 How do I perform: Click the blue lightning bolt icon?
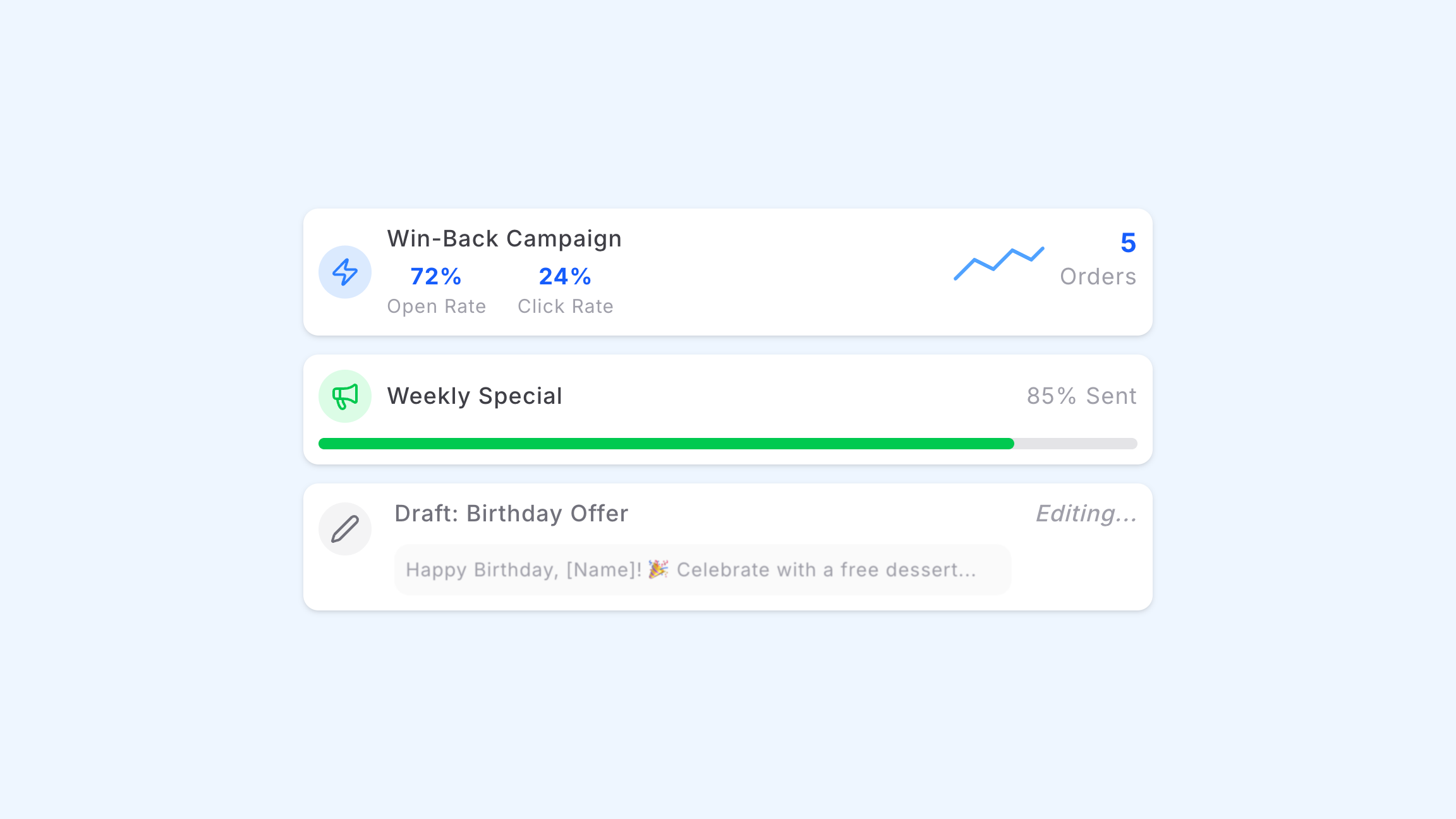pos(345,272)
